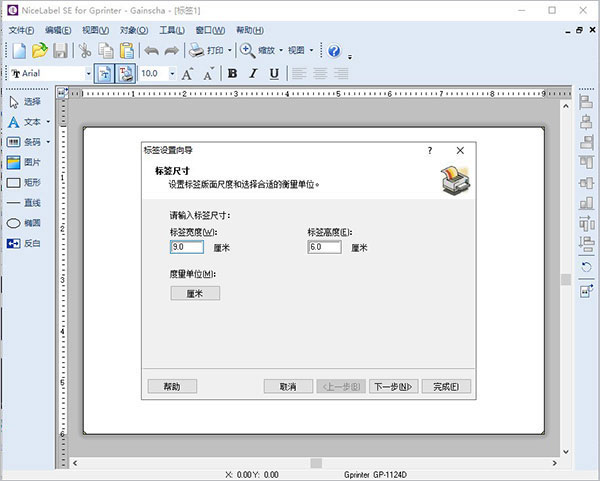Select the 图片 picture tool
The width and height of the screenshot is (600, 481).
pos(24,162)
